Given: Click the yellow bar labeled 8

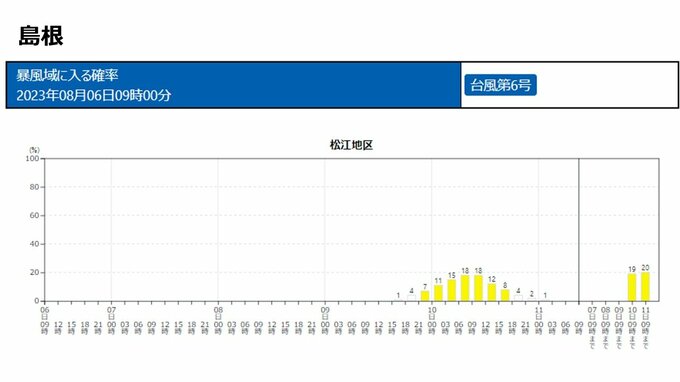Looking at the screenshot, I should (505, 295).
